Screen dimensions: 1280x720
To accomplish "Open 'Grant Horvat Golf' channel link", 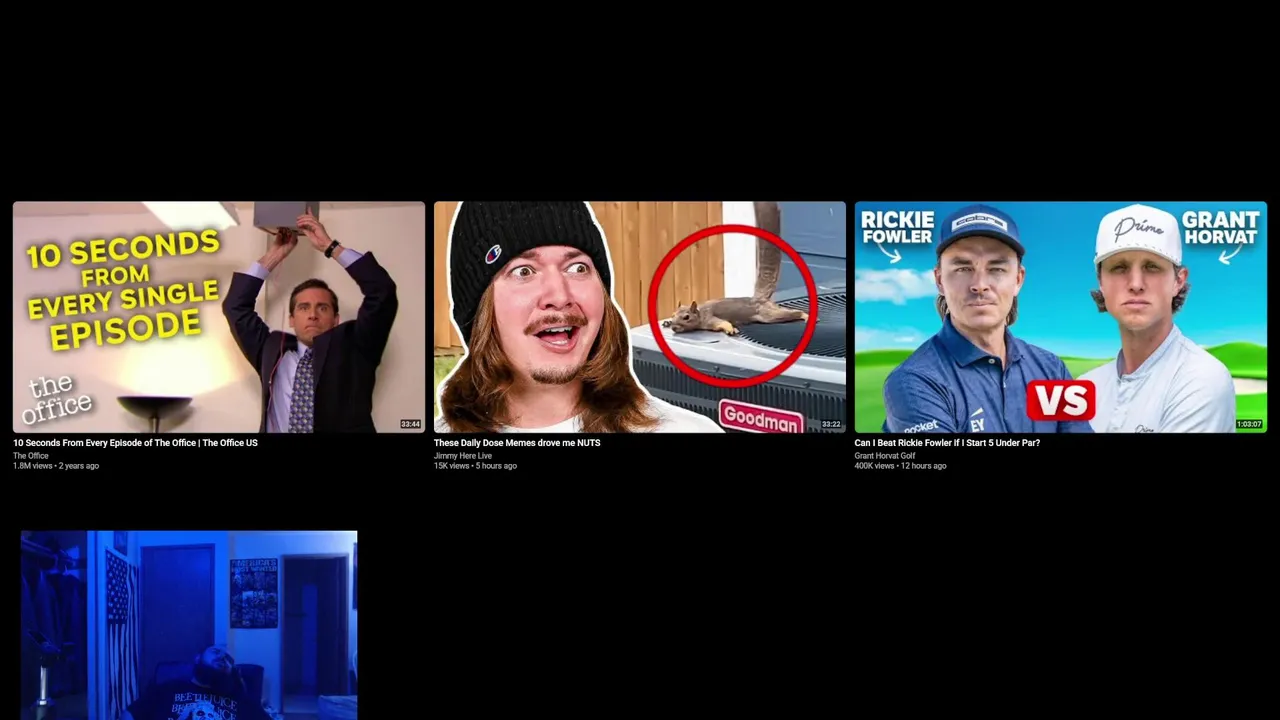I will coord(885,456).
